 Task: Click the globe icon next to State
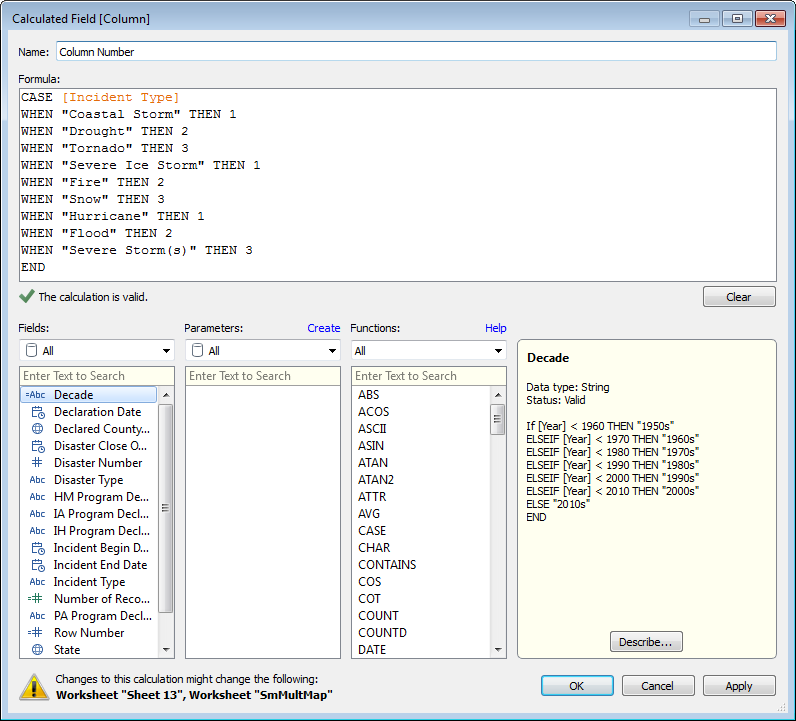tap(37, 650)
